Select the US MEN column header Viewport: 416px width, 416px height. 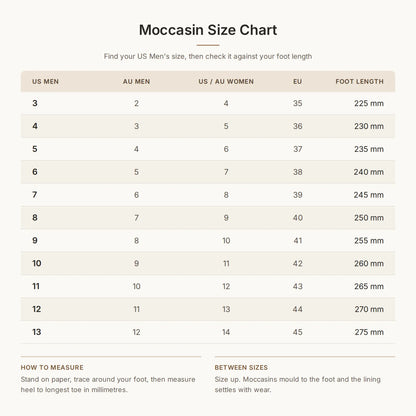pyautogui.click(x=45, y=81)
